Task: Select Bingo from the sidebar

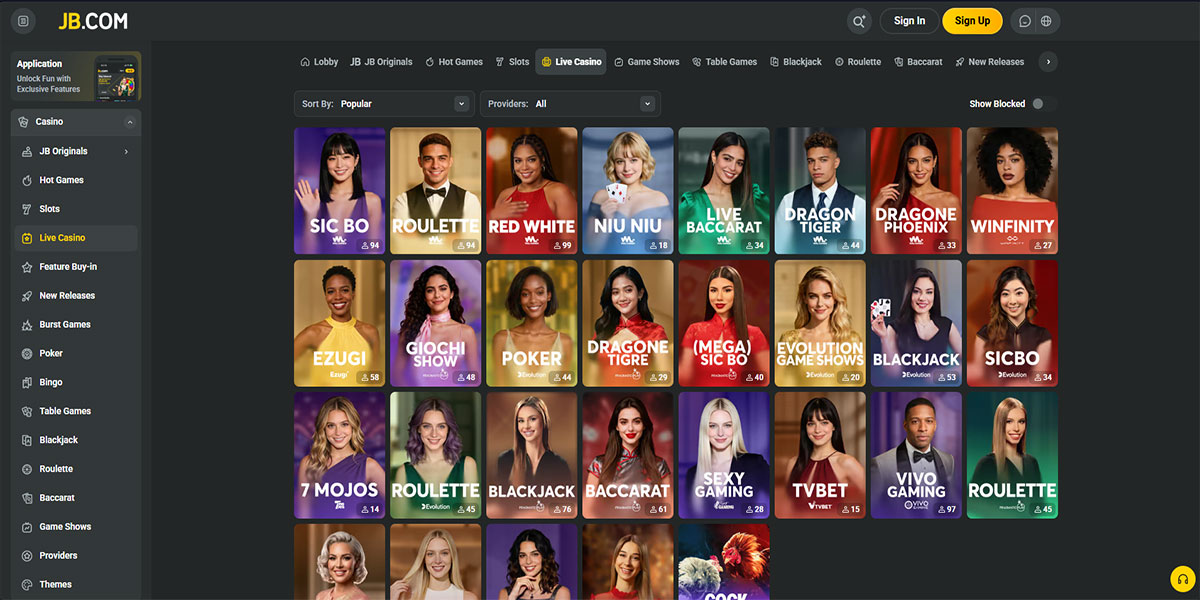Action: [51, 382]
